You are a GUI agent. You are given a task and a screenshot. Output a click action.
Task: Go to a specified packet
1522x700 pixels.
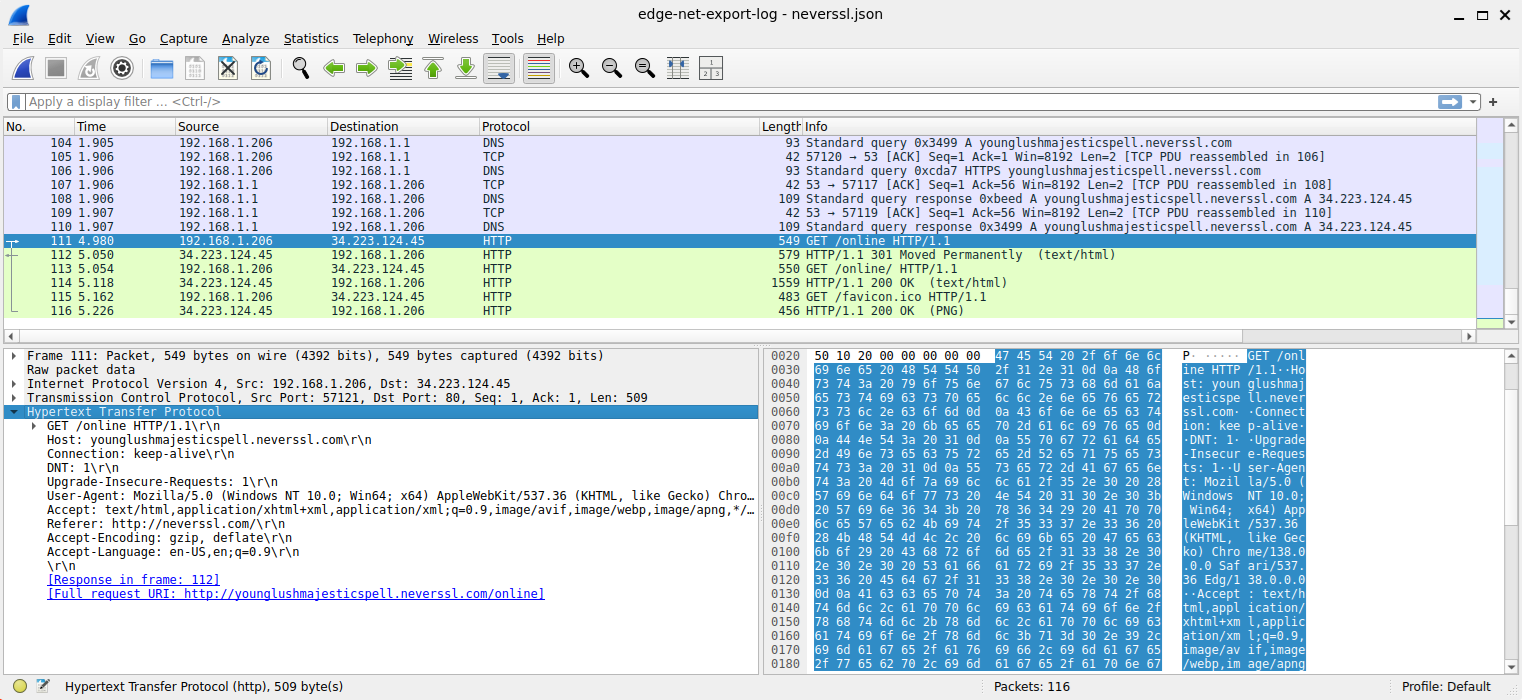tap(400, 68)
